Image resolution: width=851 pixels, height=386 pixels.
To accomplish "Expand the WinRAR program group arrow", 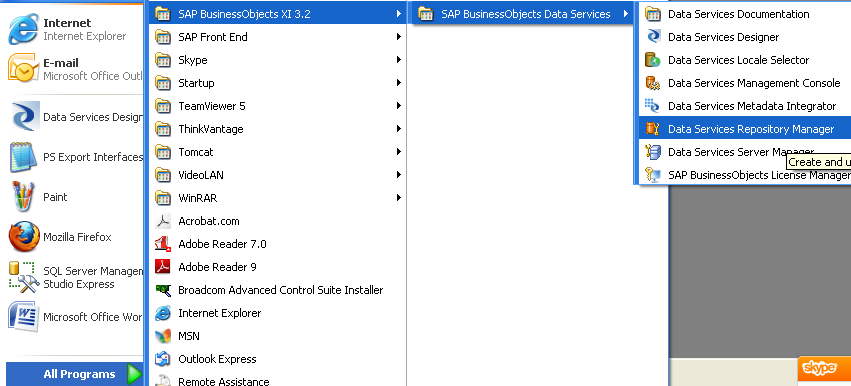I will (399, 198).
